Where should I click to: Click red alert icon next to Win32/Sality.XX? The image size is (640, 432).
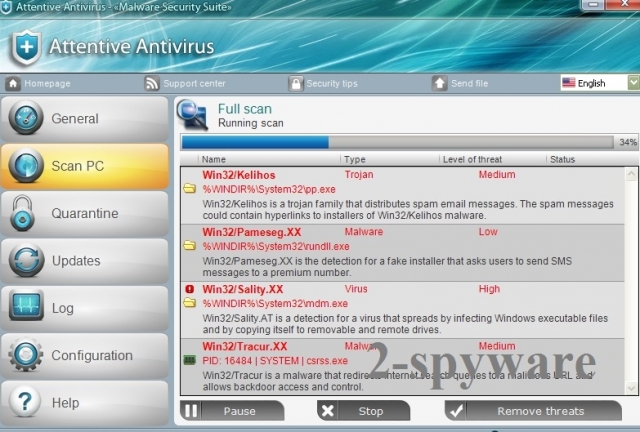pos(189,289)
